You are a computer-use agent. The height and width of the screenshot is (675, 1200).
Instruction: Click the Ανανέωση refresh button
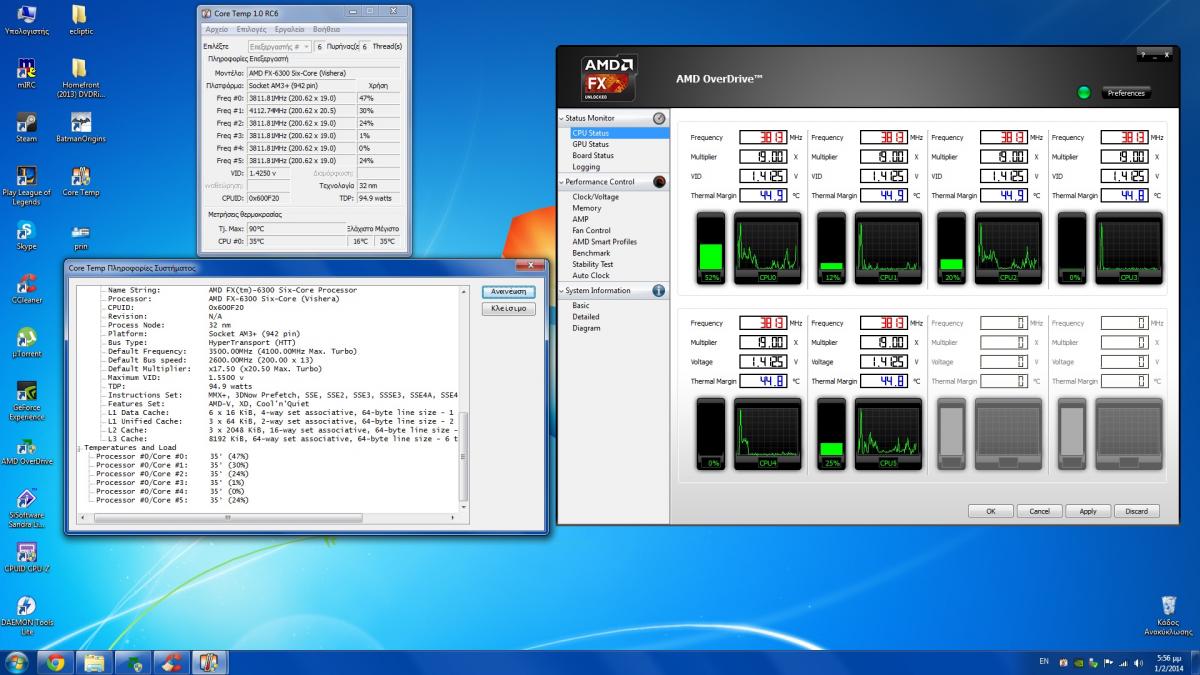pyautogui.click(x=509, y=292)
